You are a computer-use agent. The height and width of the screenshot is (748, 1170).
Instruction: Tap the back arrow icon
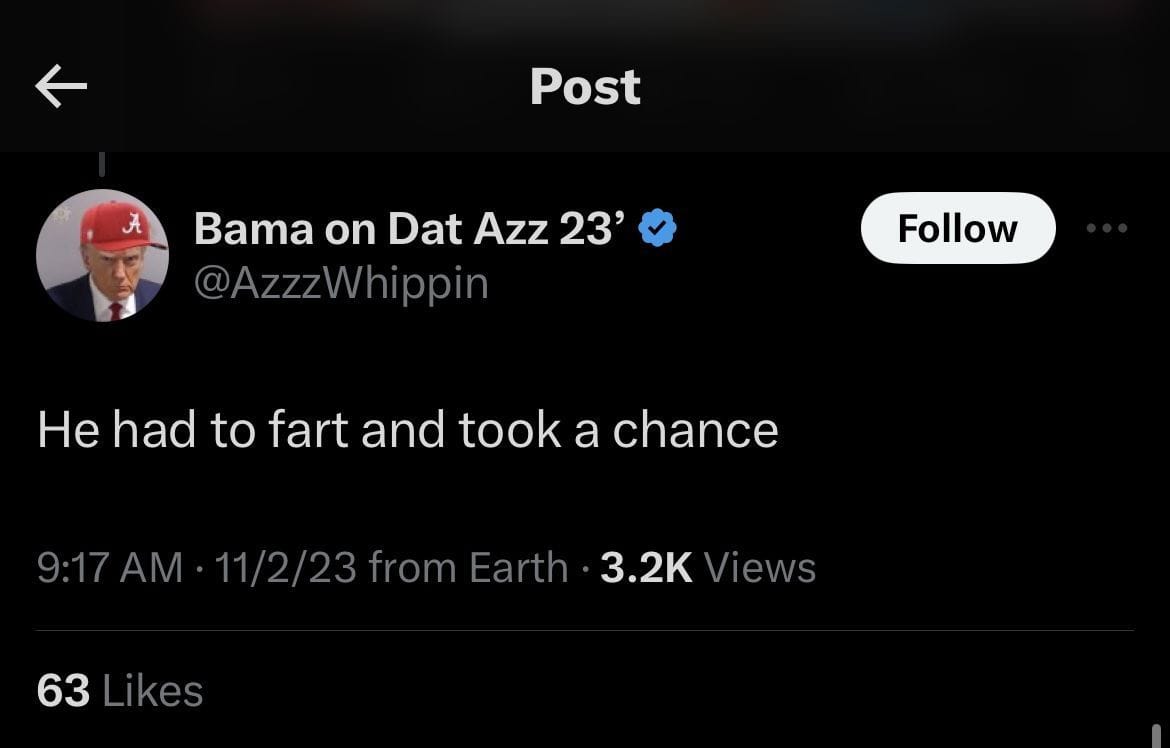61,87
